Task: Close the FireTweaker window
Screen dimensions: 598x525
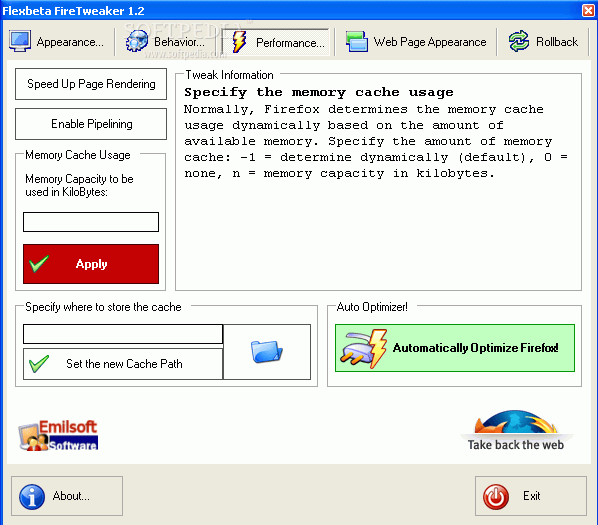Action: (x=588, y=10)
